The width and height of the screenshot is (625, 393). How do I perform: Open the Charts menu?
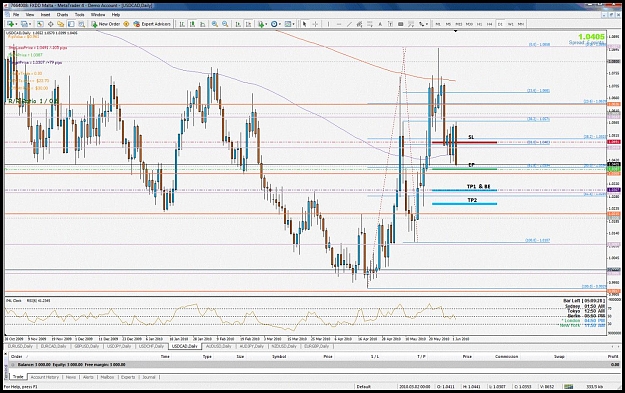pos(63,14)
